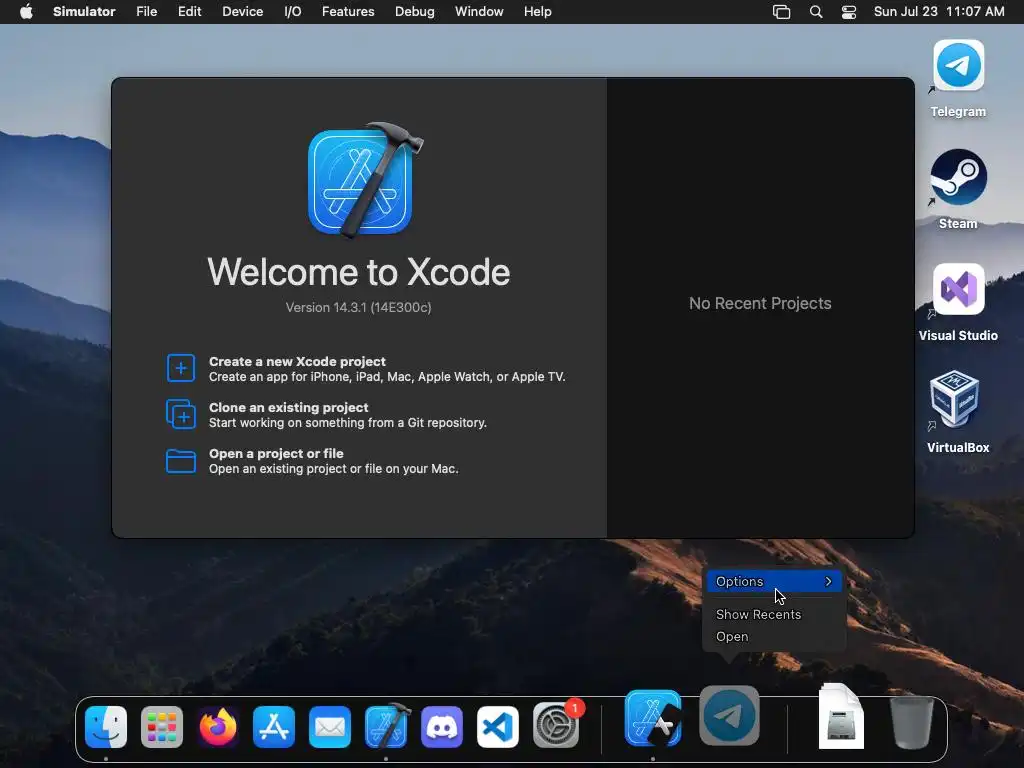Image resolution: width=1024 pixels, height=768 pixels.
Task: Open Discord from the dock
Action: pyautogui.click(x=442, y=727)
